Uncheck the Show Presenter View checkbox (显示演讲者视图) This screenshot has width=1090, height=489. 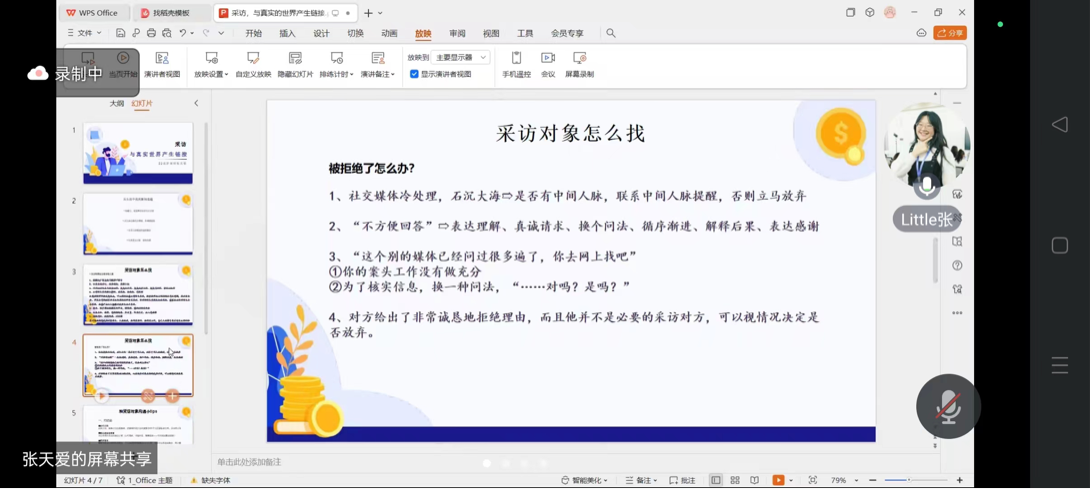[414, 74]
